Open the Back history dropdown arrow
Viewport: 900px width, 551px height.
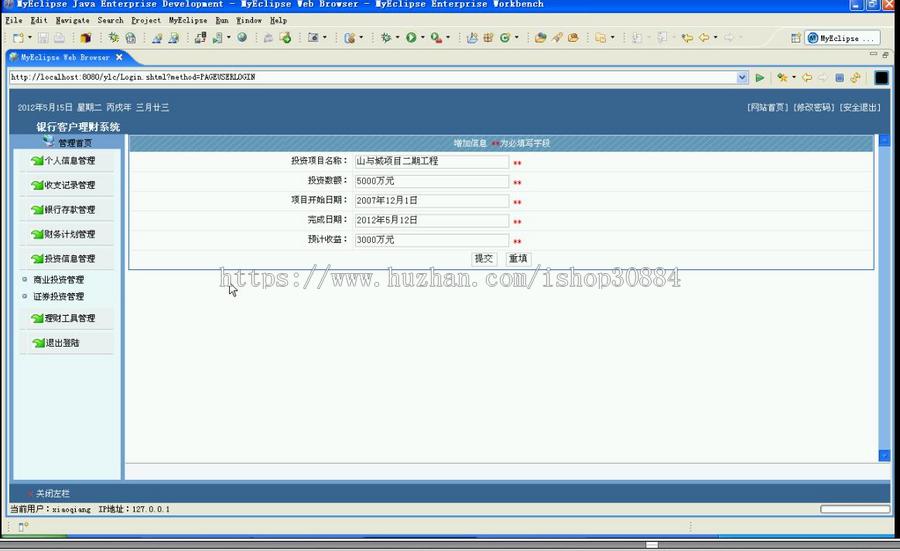pos(715,38)
